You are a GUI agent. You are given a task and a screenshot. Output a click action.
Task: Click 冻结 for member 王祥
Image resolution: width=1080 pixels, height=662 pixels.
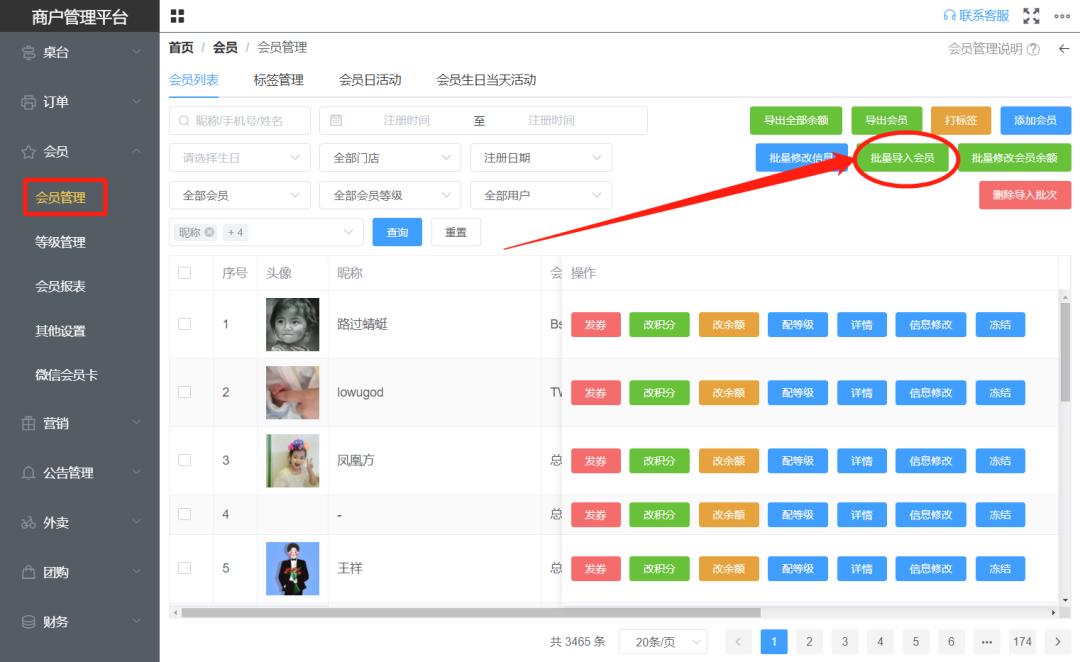click(x=1000, y=569)
